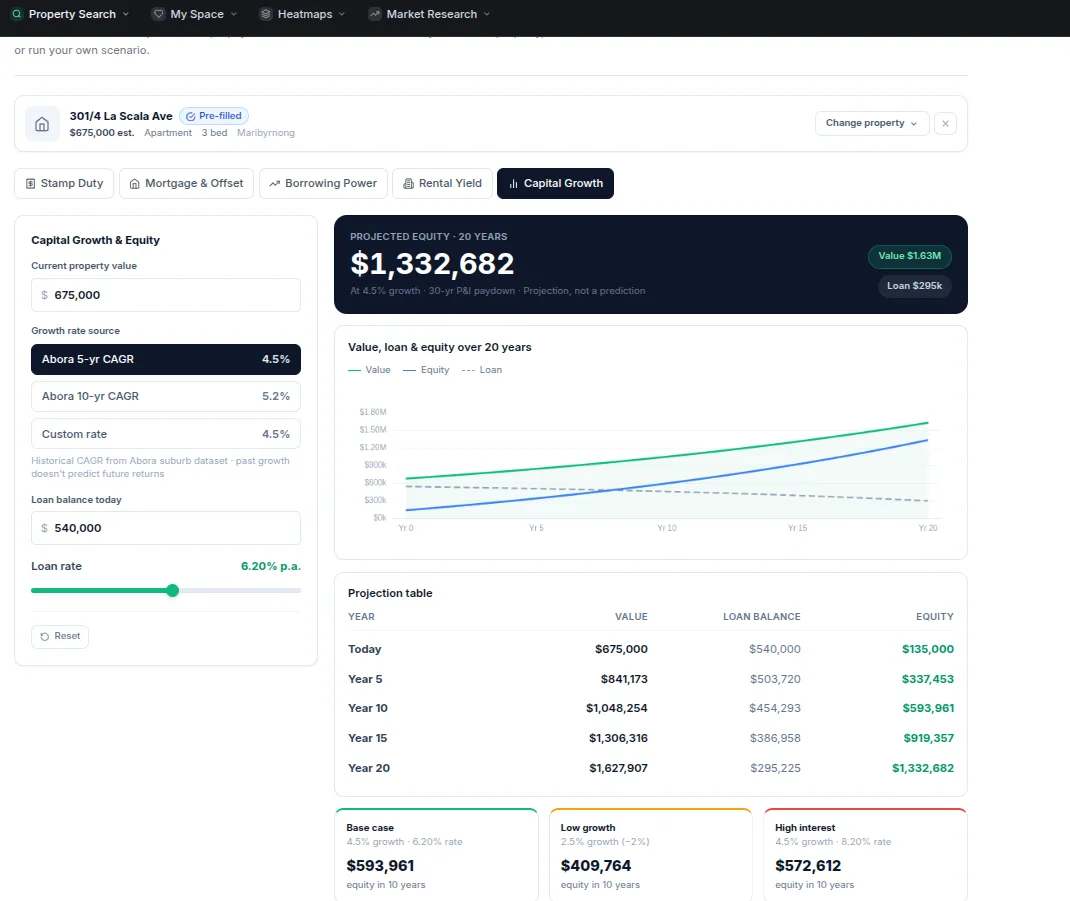This screenshot has height=901, width=1070.
Task: Click the Borrowing Power trend arrow icon
Action: 274,184
